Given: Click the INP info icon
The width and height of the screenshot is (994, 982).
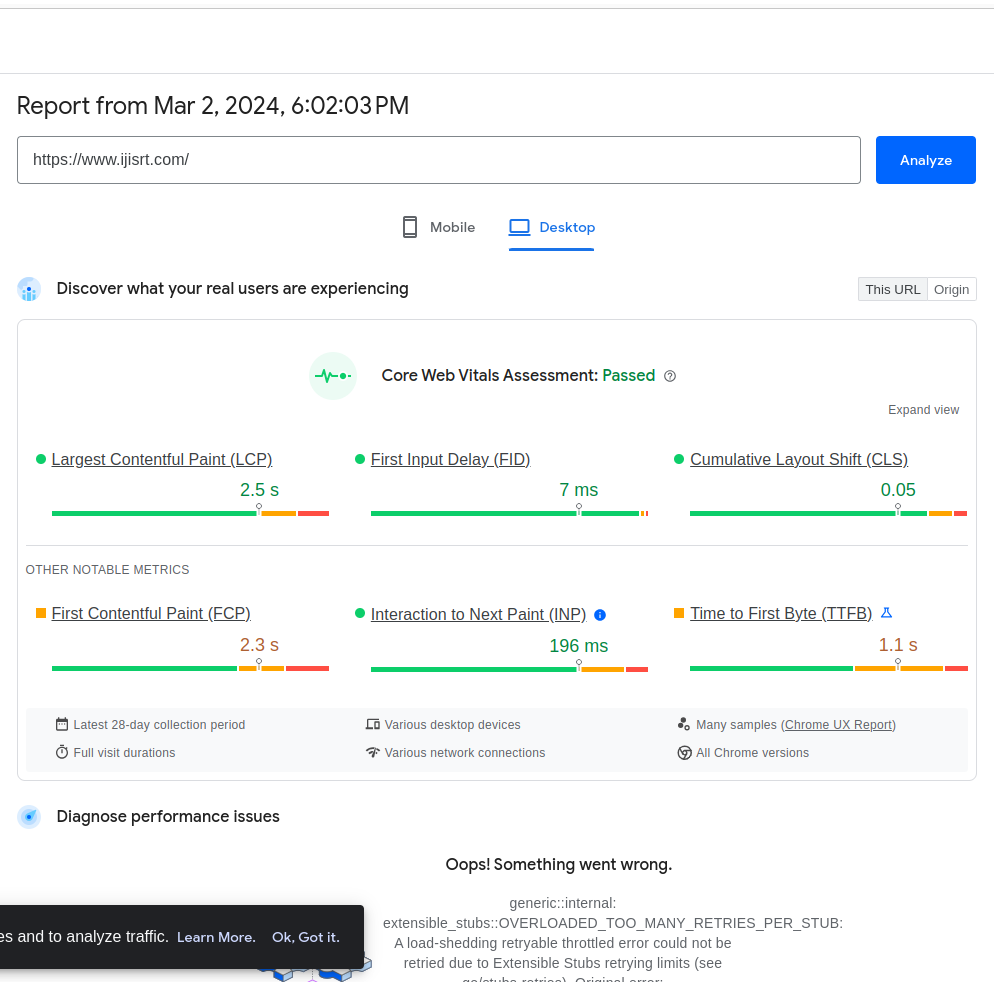Looking at the screenshot, I should coord(600,615).
